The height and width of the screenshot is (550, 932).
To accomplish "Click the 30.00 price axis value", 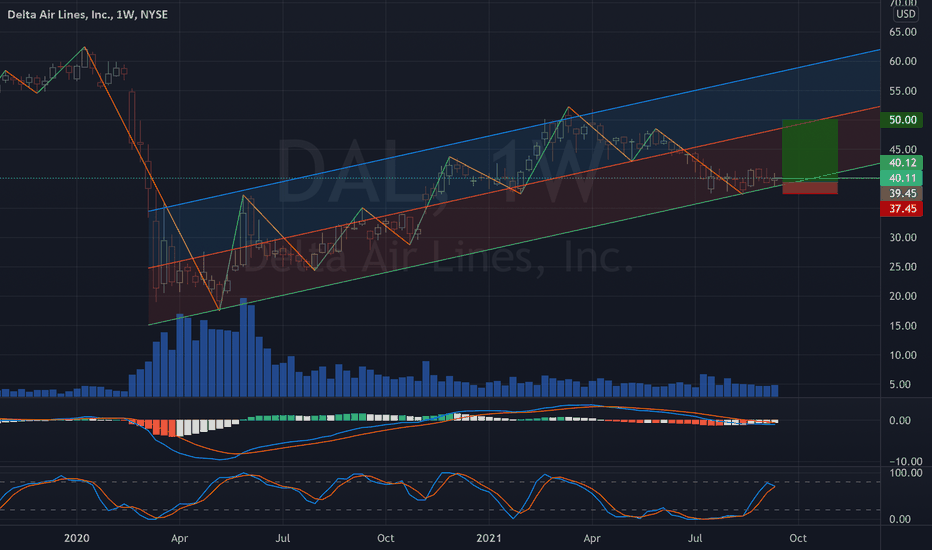I will [902, 237].
